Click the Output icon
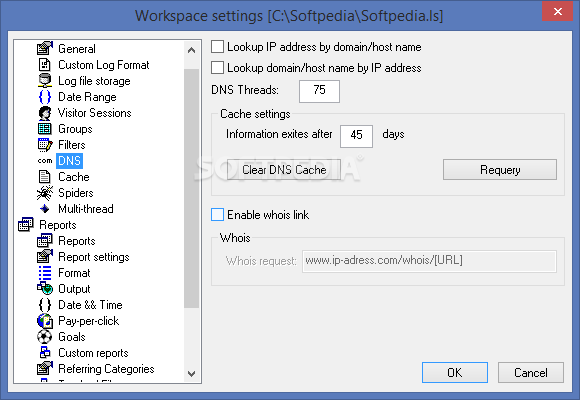 (45, 288)
